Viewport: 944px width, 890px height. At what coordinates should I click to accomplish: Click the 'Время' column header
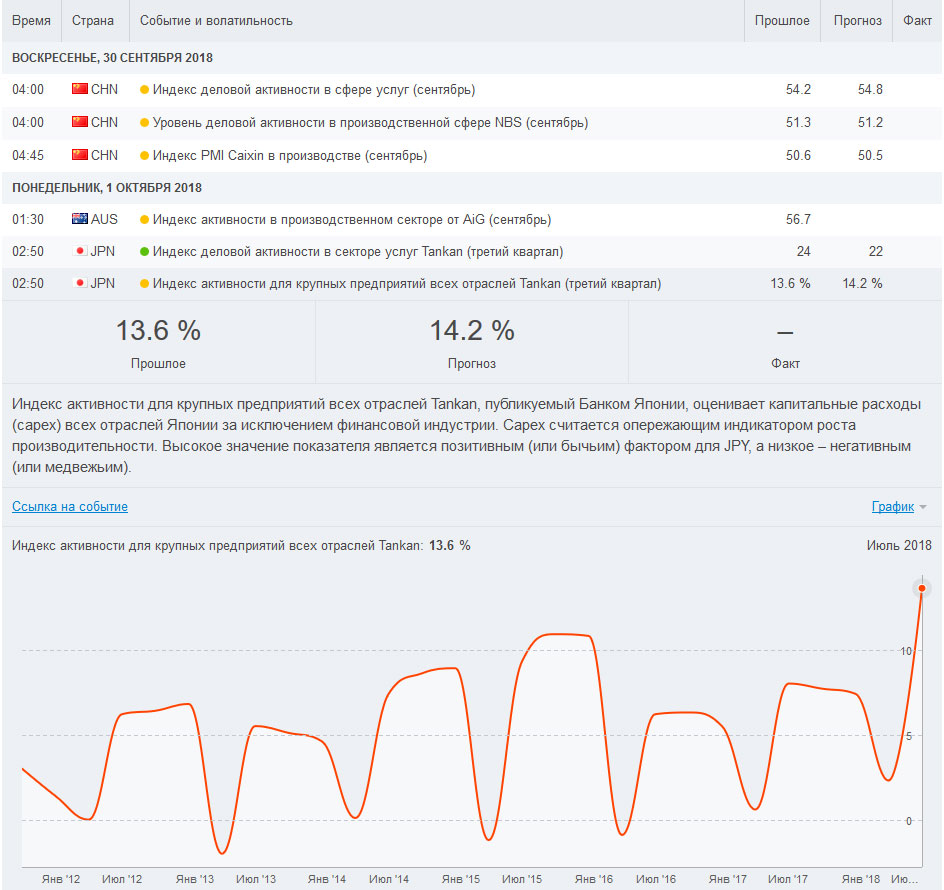pos(30,21)
